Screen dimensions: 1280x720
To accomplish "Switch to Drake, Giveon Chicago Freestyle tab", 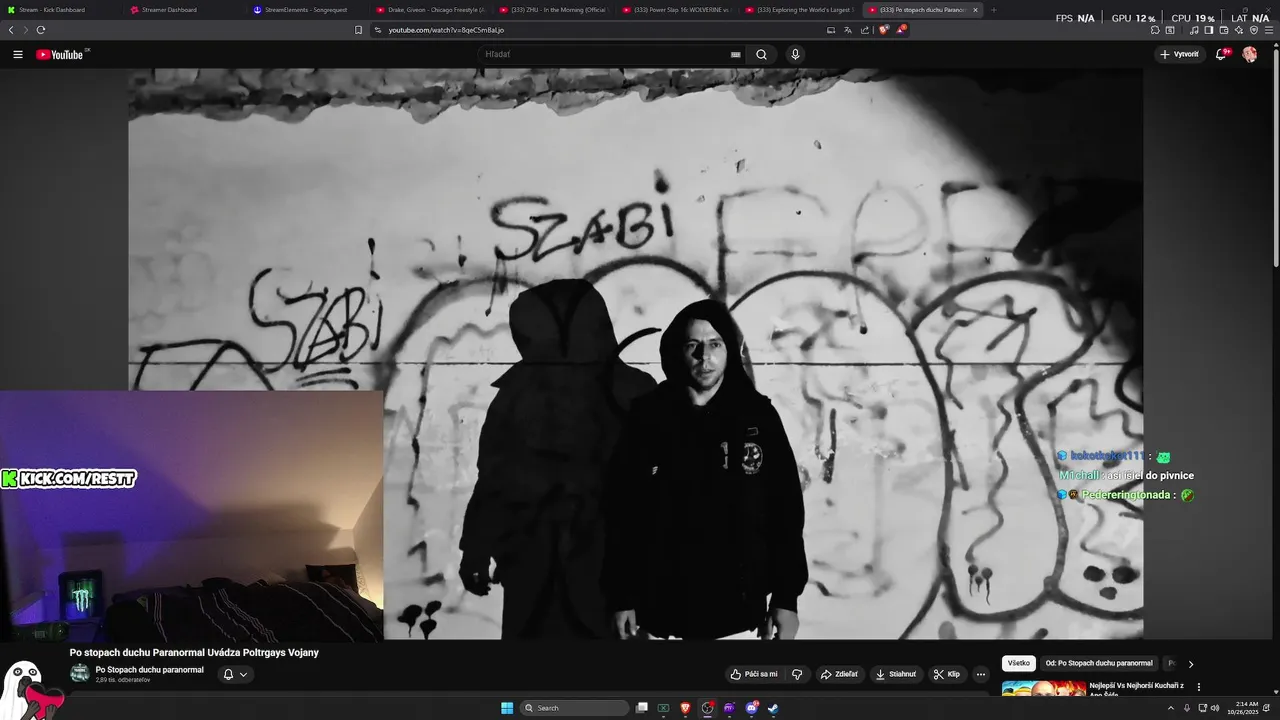I will pos(429,10).
